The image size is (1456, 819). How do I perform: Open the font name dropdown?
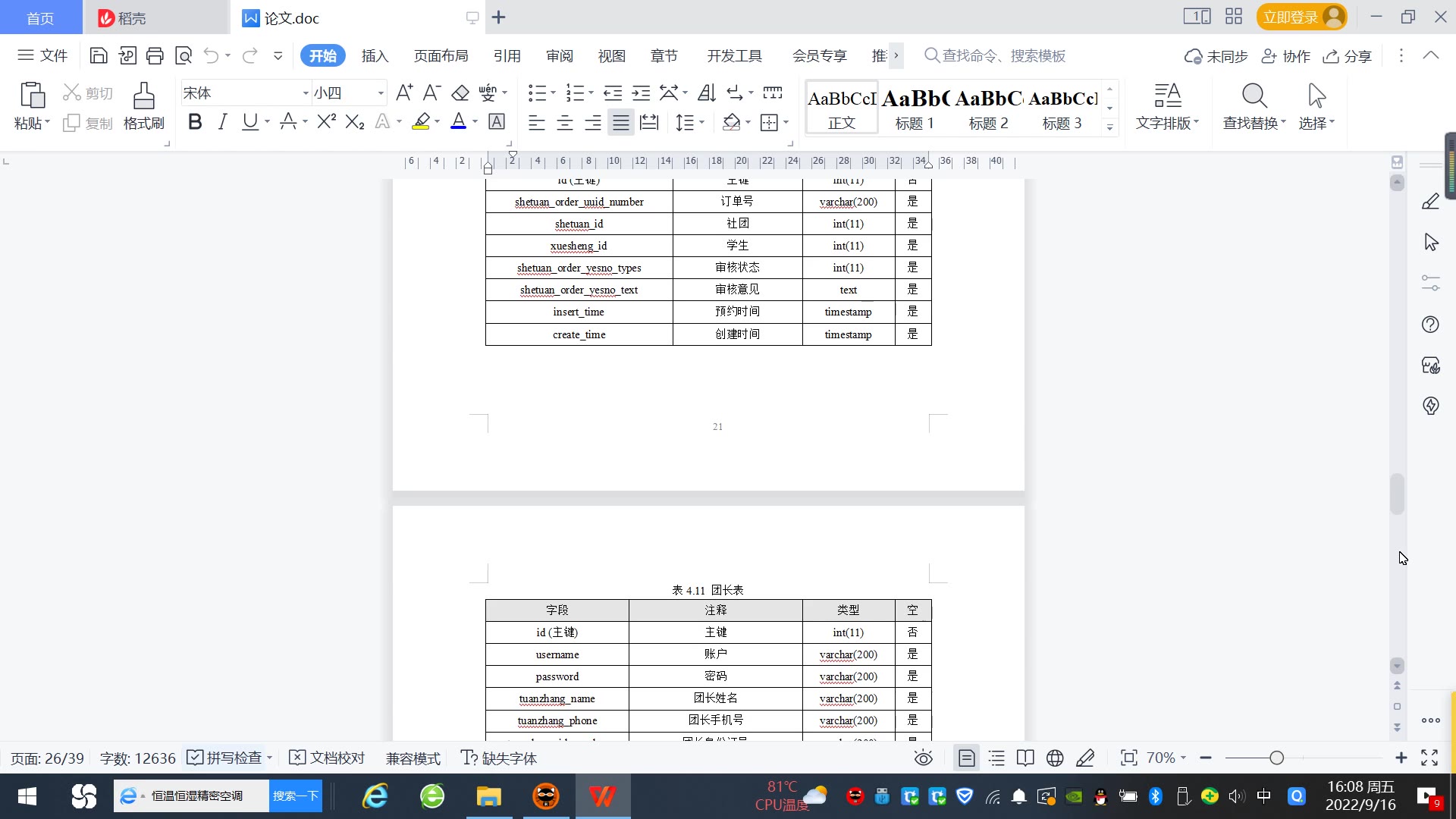point(306,93)
